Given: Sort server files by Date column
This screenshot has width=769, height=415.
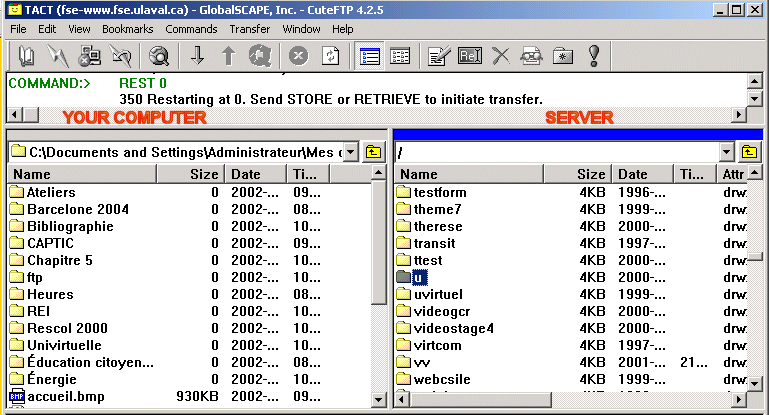Looking at the screenshot, I should tap(642, 174).
